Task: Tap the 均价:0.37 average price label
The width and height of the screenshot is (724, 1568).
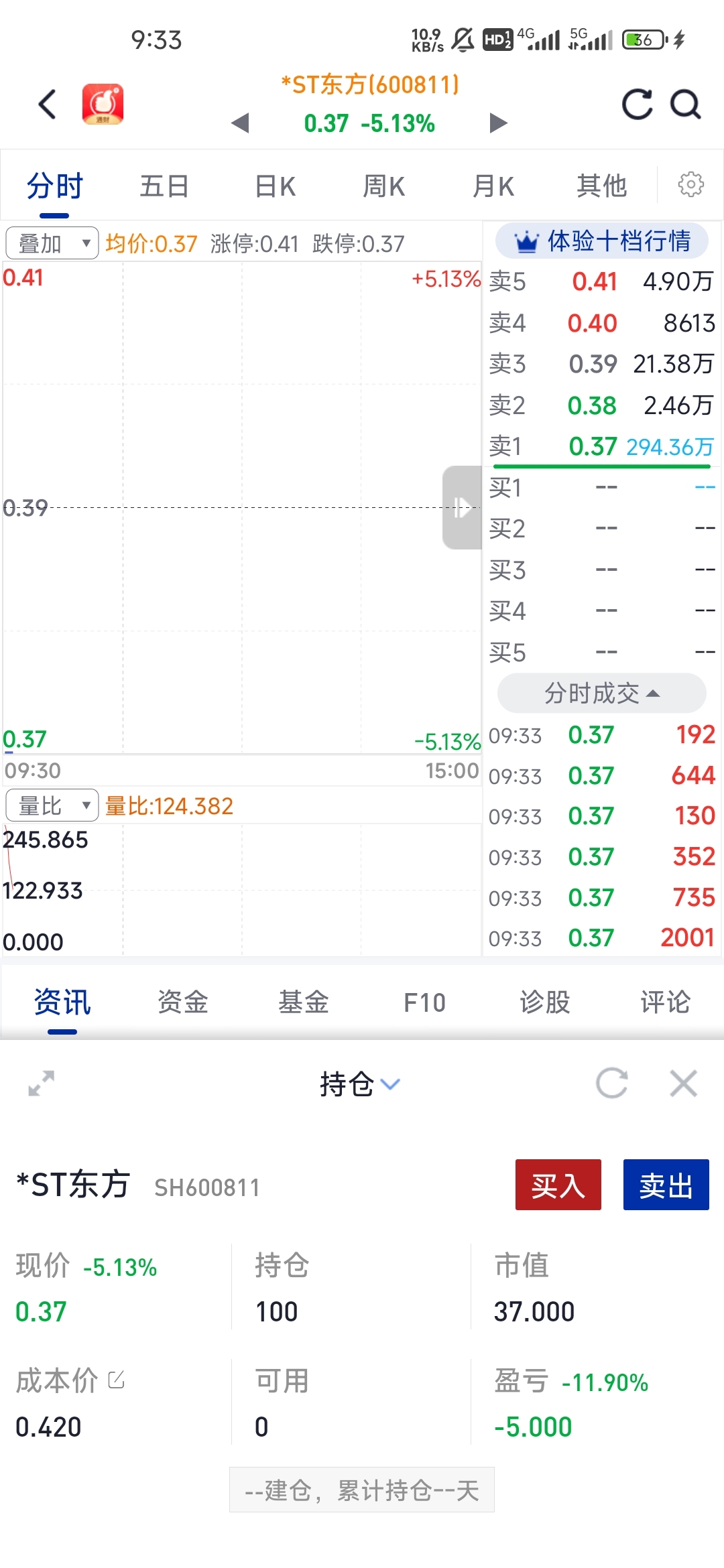Action: coord(152,243)
